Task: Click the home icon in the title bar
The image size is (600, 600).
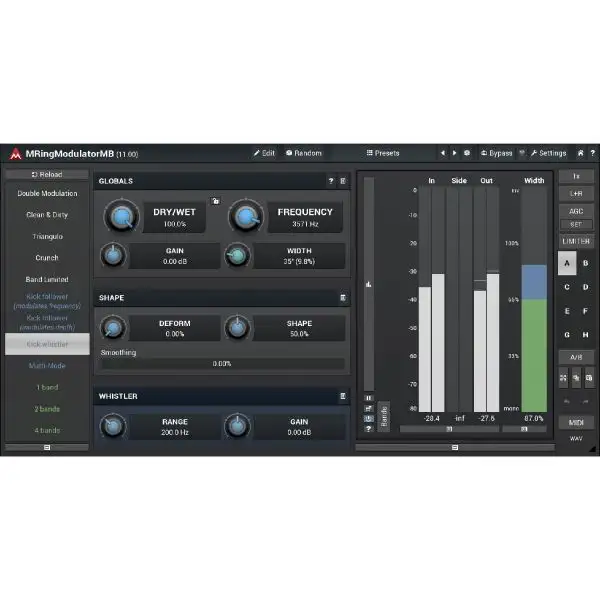Action: [580, 153]
